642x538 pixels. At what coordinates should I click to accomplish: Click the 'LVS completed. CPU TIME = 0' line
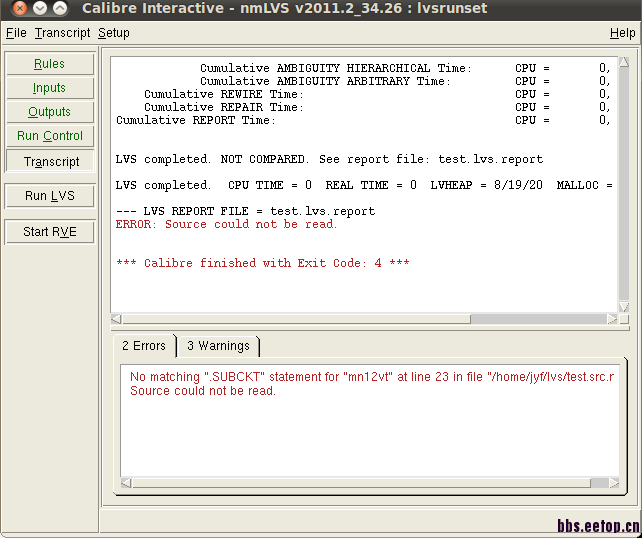(364, 185)
